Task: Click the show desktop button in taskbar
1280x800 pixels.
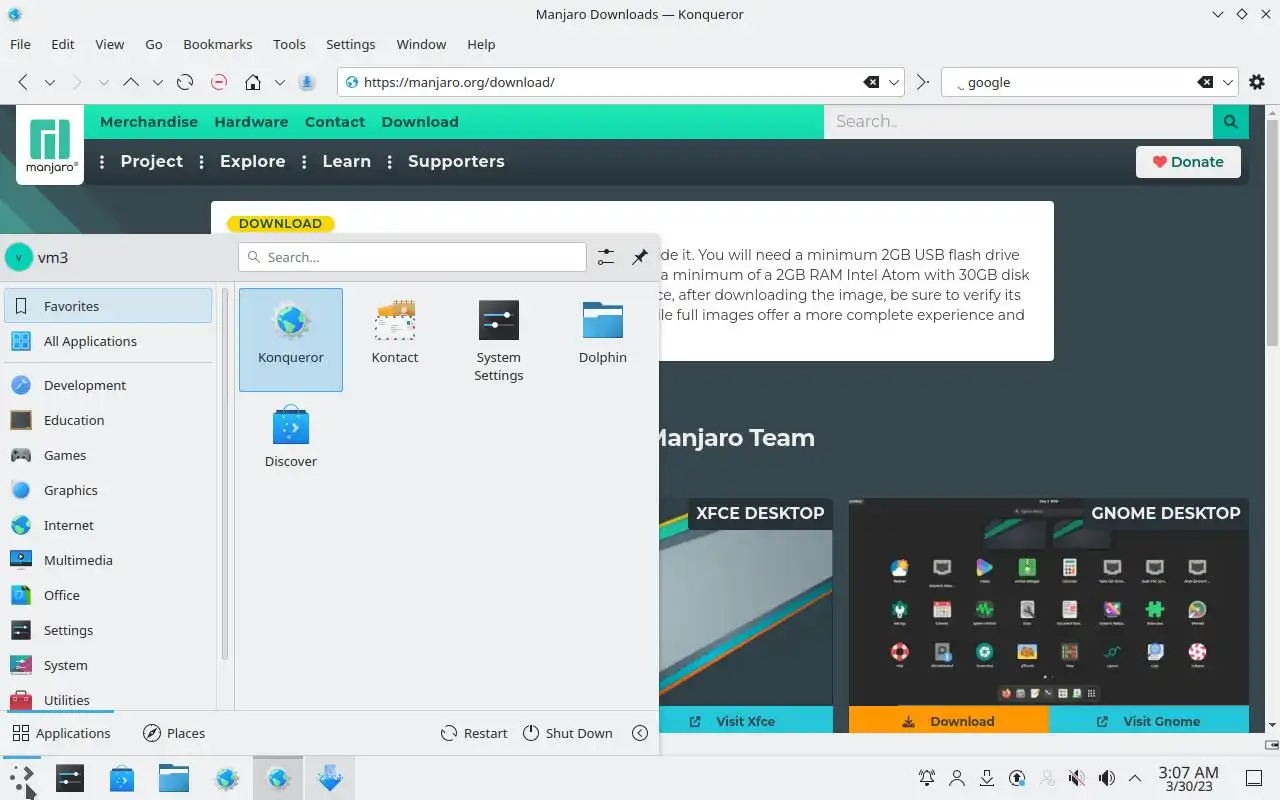Action: pos(1254,778)
